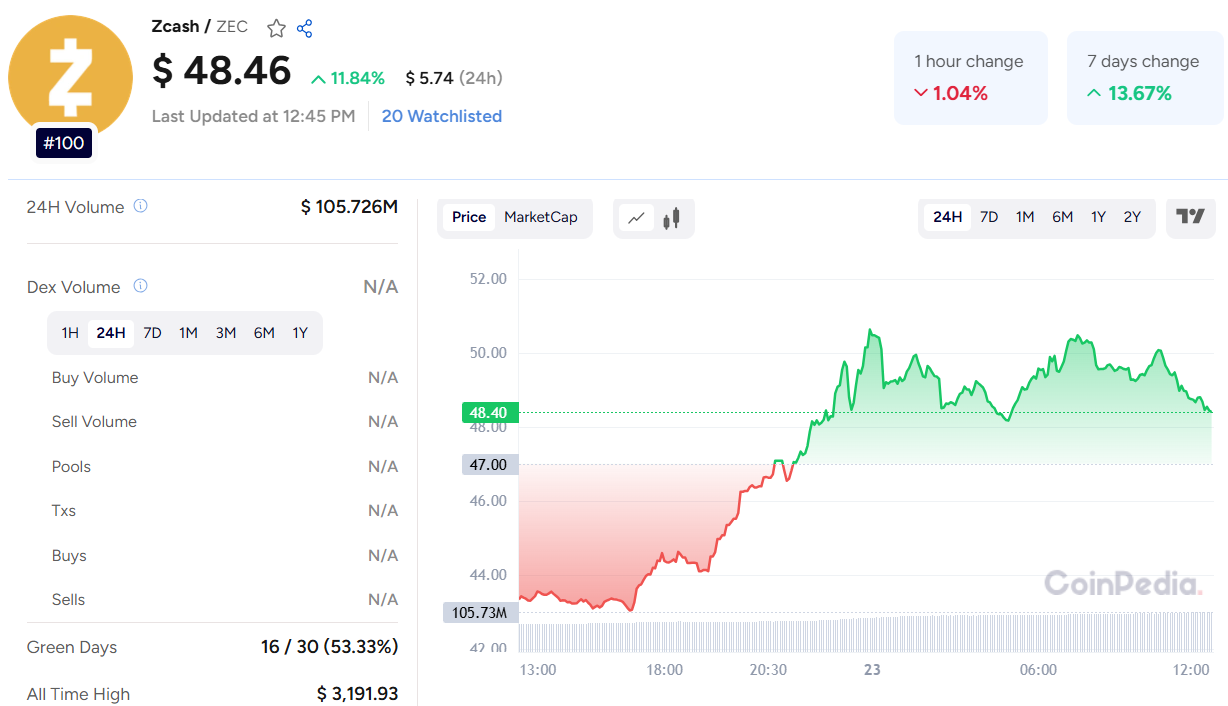1228x706 pixels.
Task: Click the 11.84% change value
Action: [x=348, y=78]
